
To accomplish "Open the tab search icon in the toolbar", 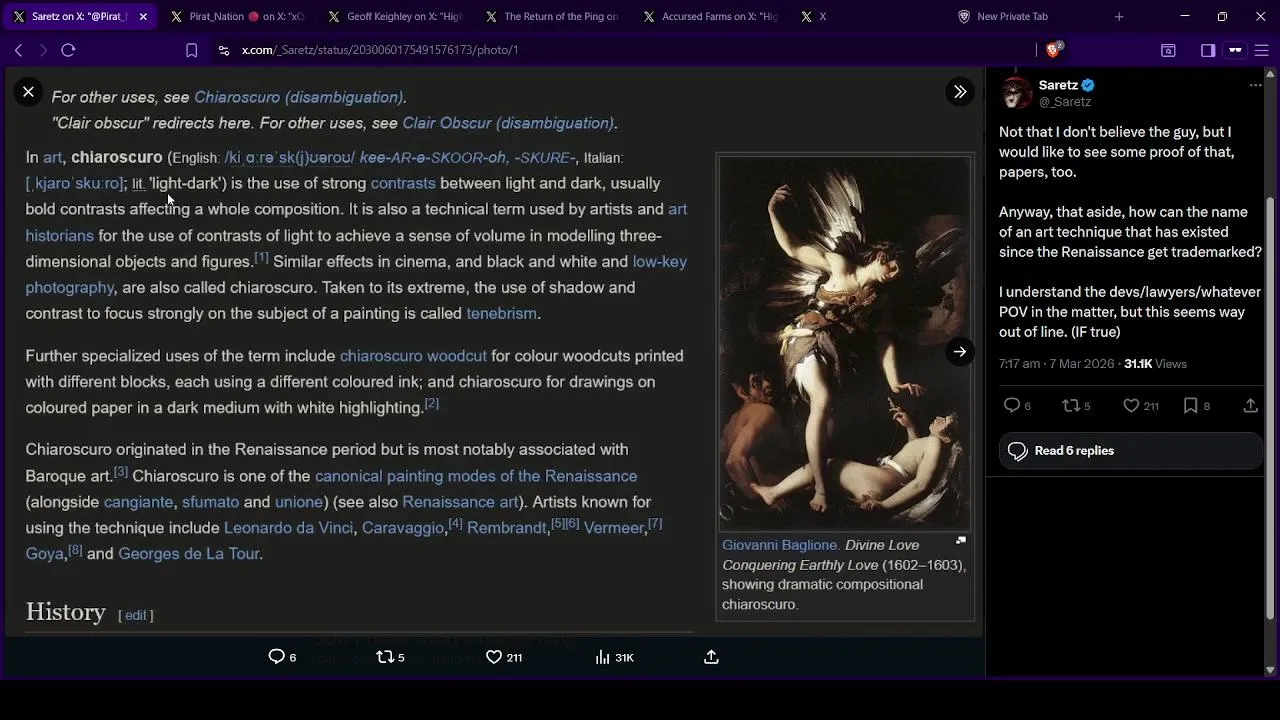I will pos(1168,50).
